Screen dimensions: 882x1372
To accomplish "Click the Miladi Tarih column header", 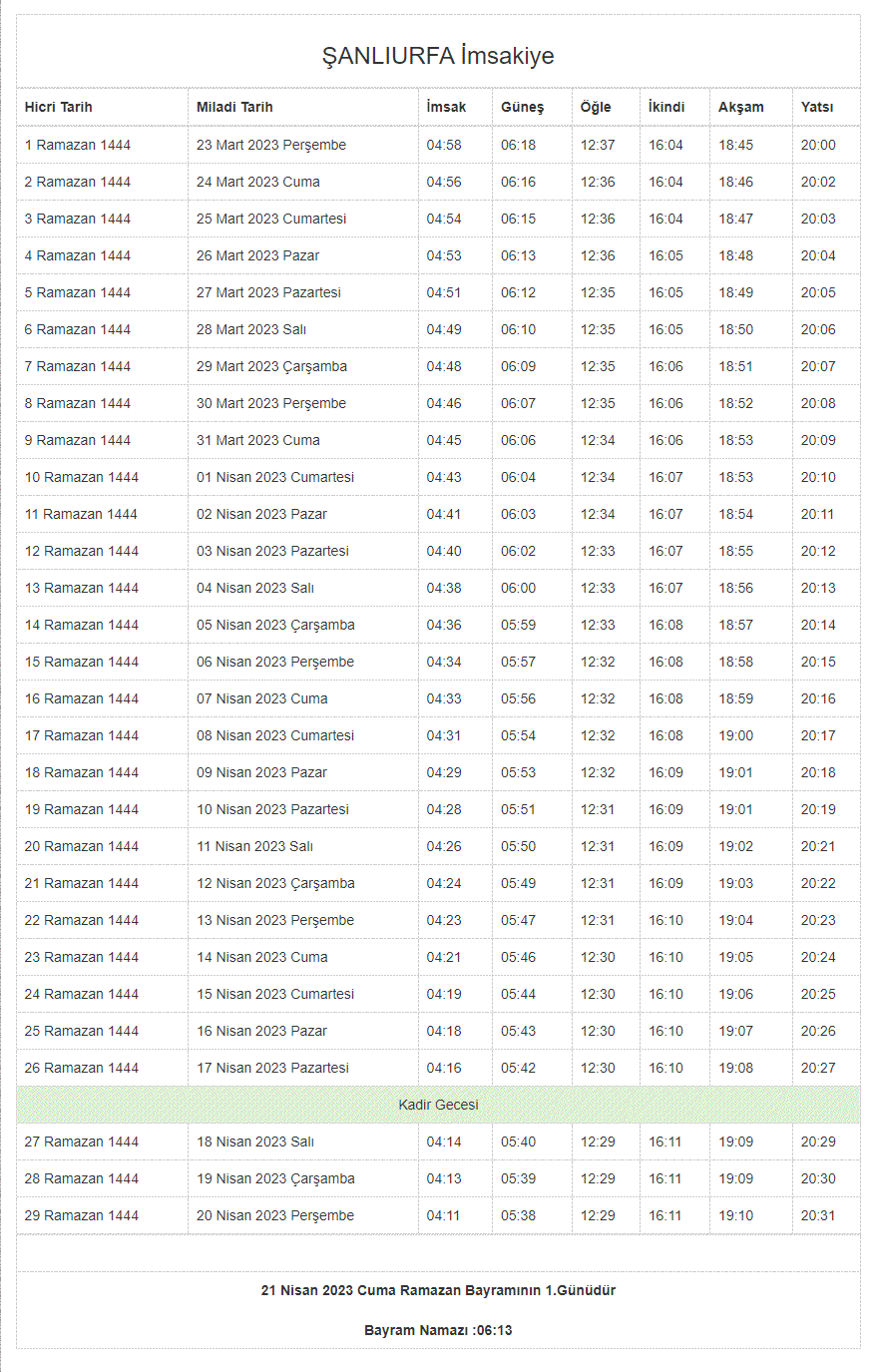I will [x=234, y=107].
